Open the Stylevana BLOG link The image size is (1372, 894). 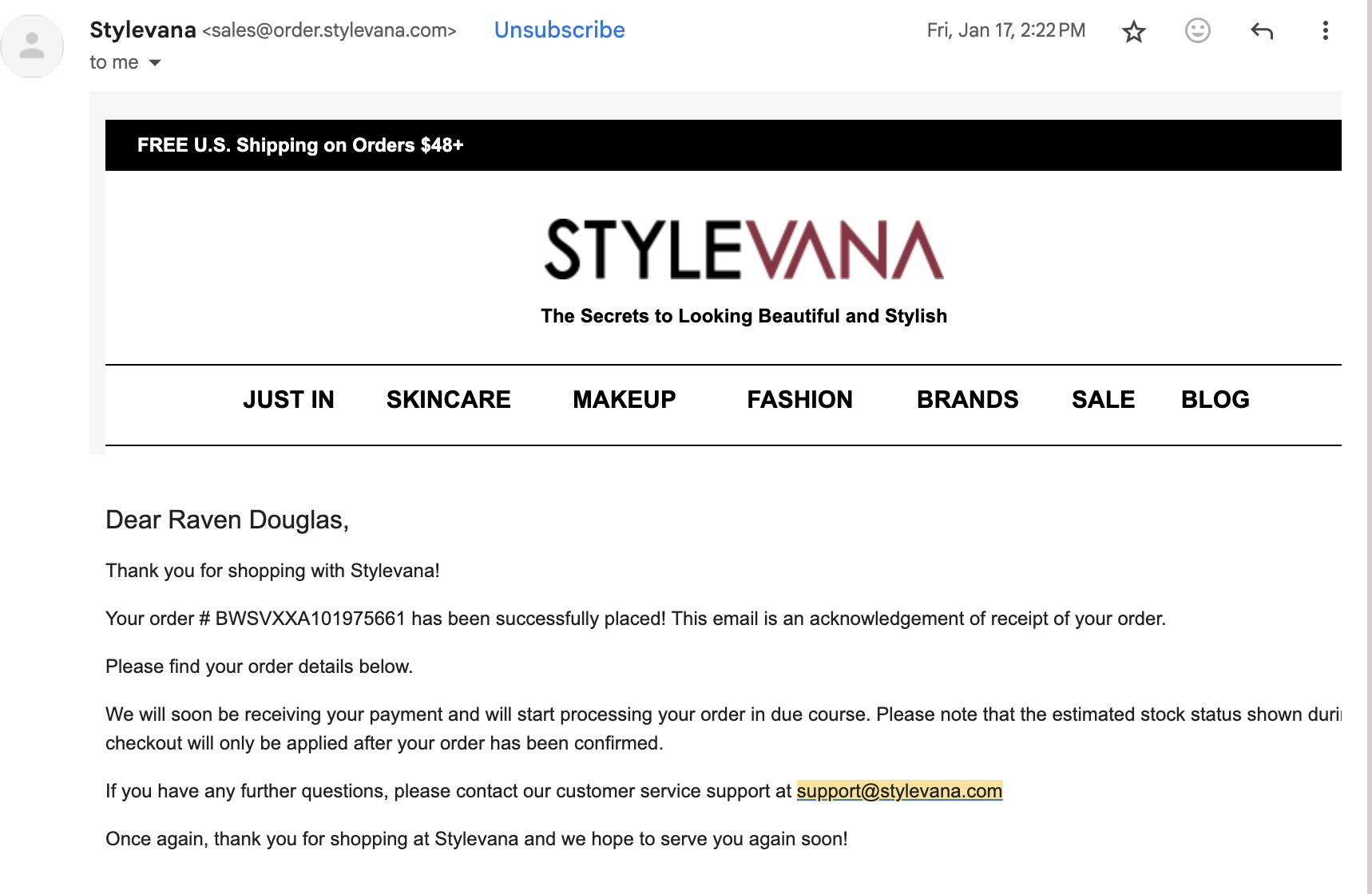(1215, 400)
